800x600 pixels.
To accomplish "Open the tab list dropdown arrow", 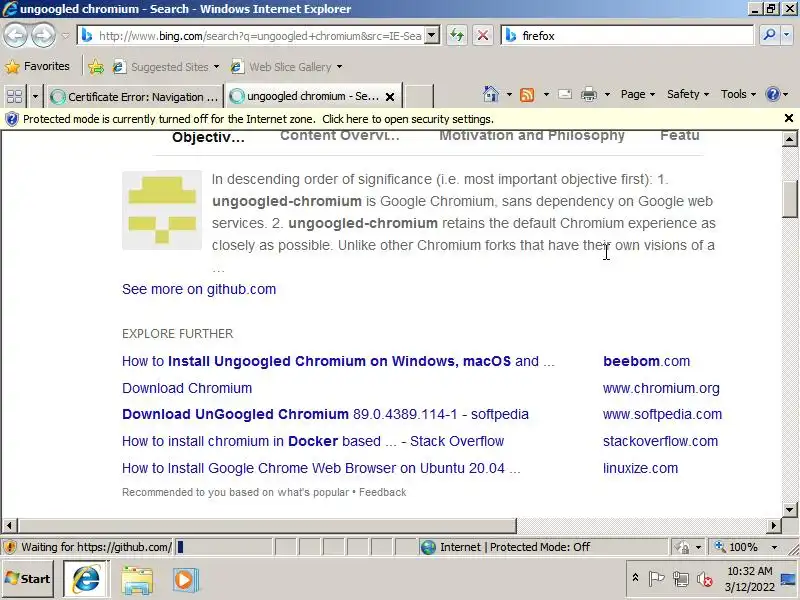I will pos(35,96).
